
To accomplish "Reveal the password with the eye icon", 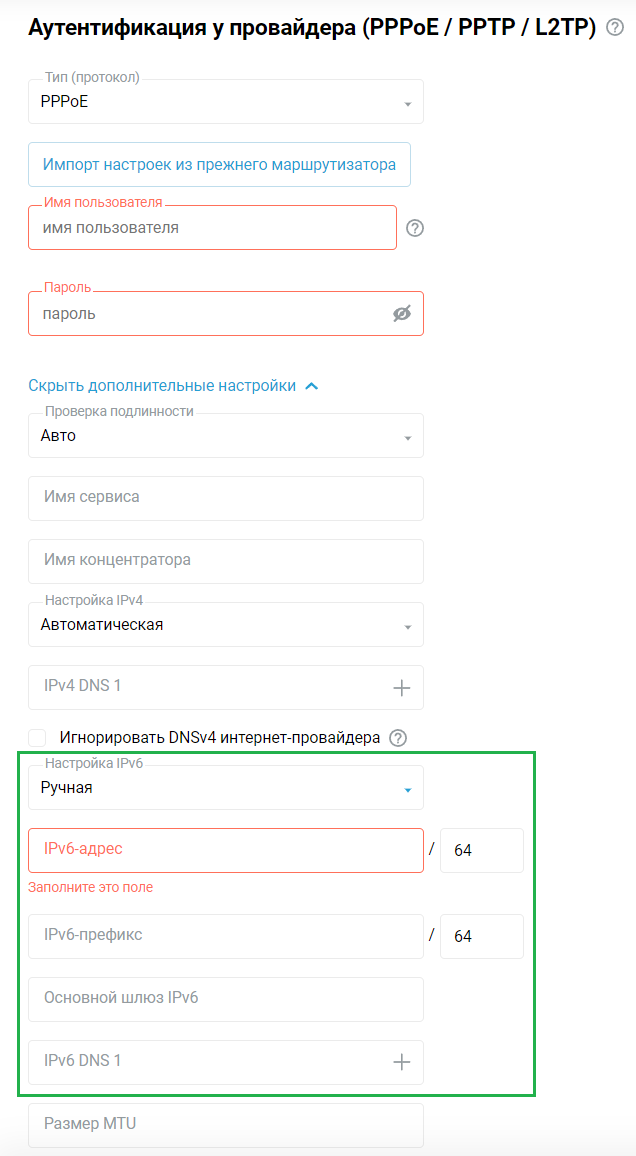I will tap(402, 313).
